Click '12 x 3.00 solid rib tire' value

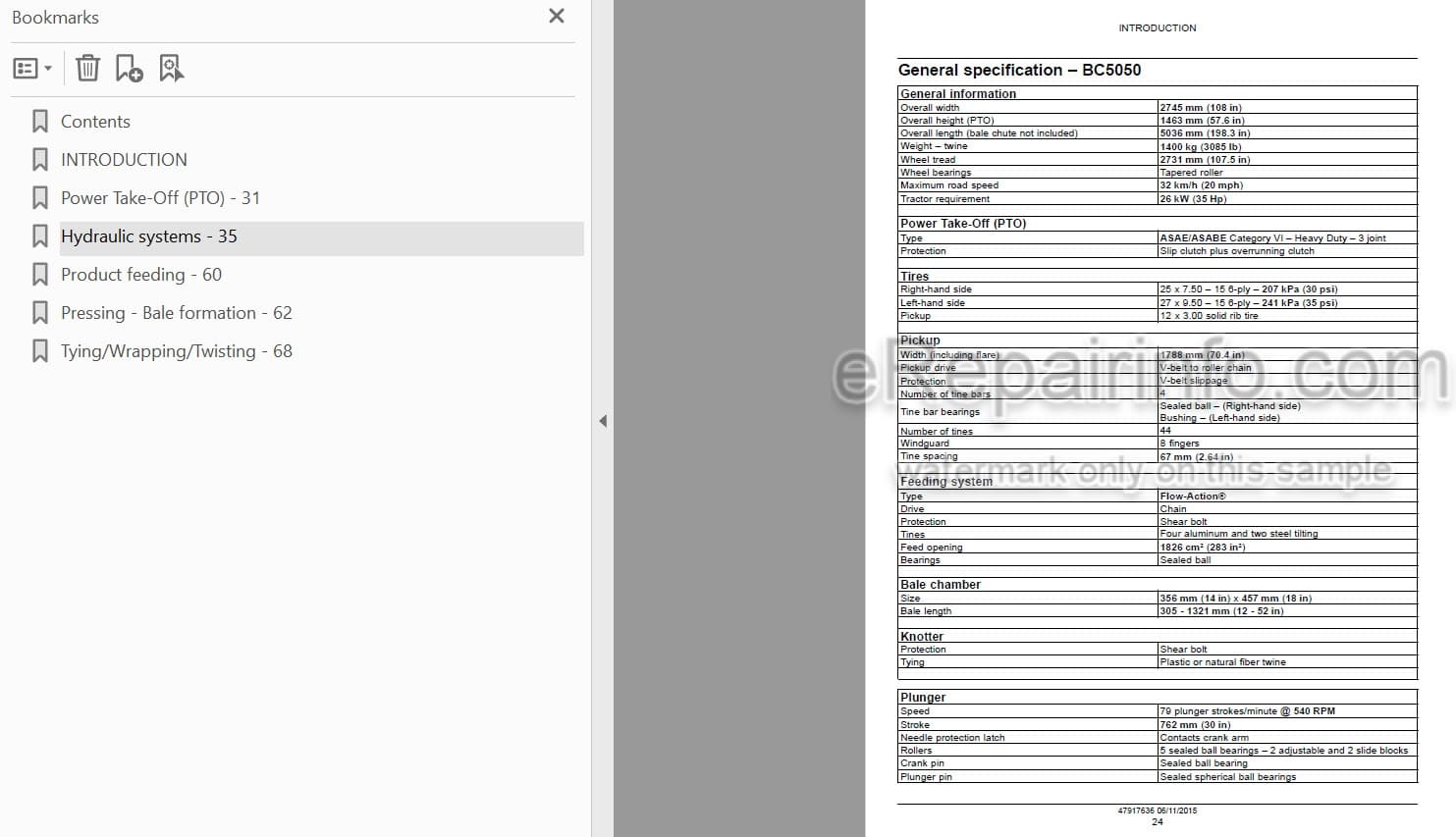pos(1209,316)
